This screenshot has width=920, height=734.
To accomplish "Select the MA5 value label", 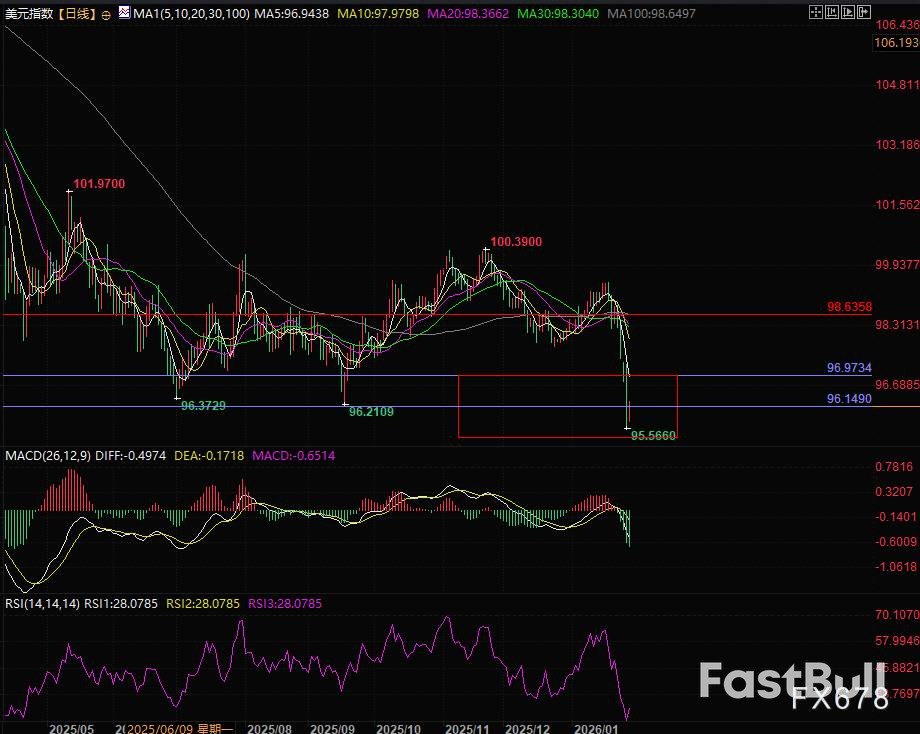I will (x=293, y=14).
